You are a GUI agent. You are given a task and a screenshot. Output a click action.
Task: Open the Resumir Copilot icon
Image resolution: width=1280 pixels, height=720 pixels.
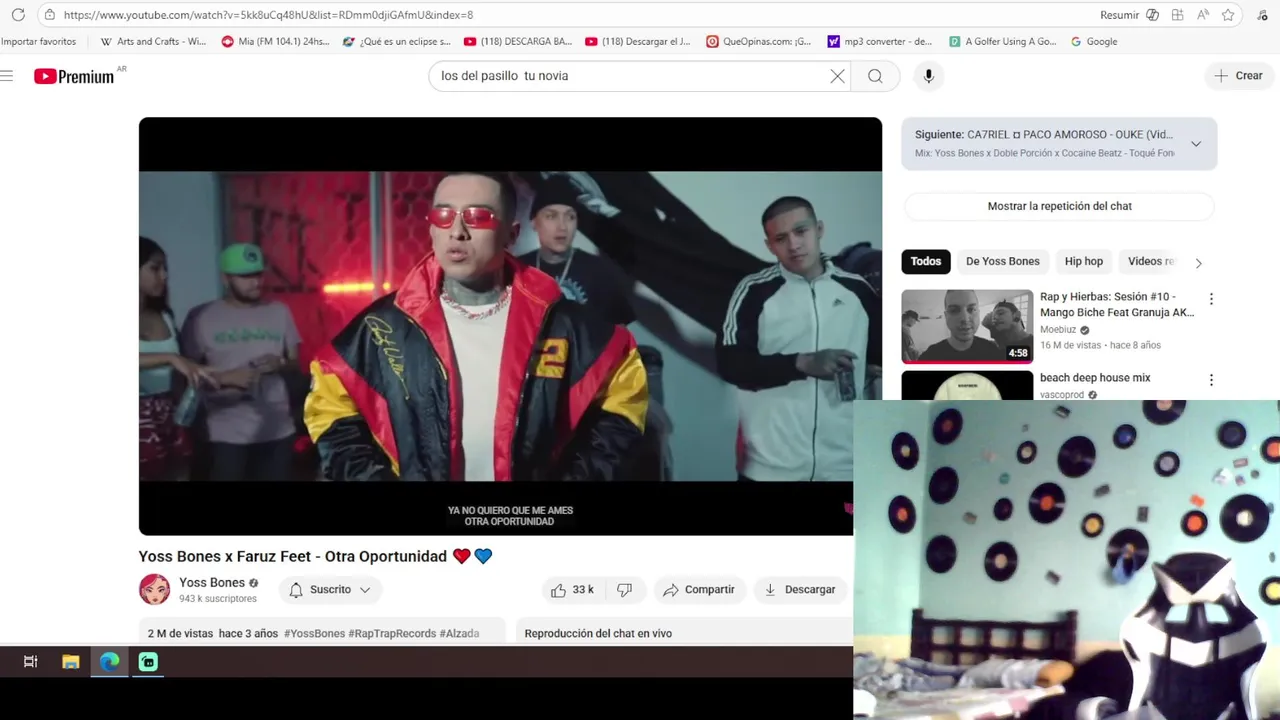coord(1152,15)
